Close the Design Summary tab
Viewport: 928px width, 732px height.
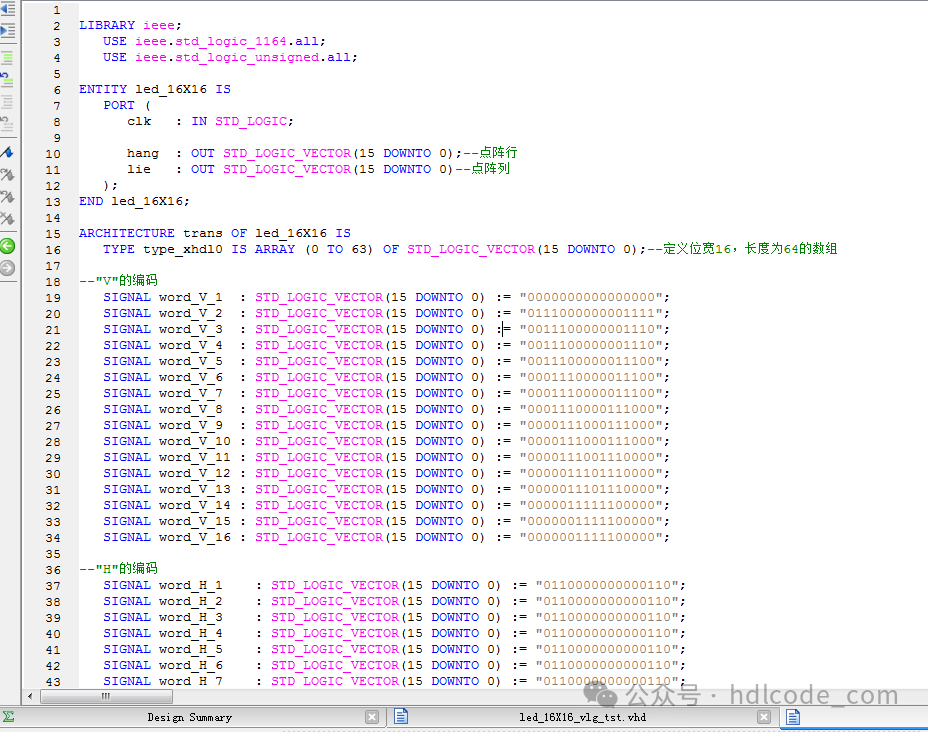click(x=372, y=717)
